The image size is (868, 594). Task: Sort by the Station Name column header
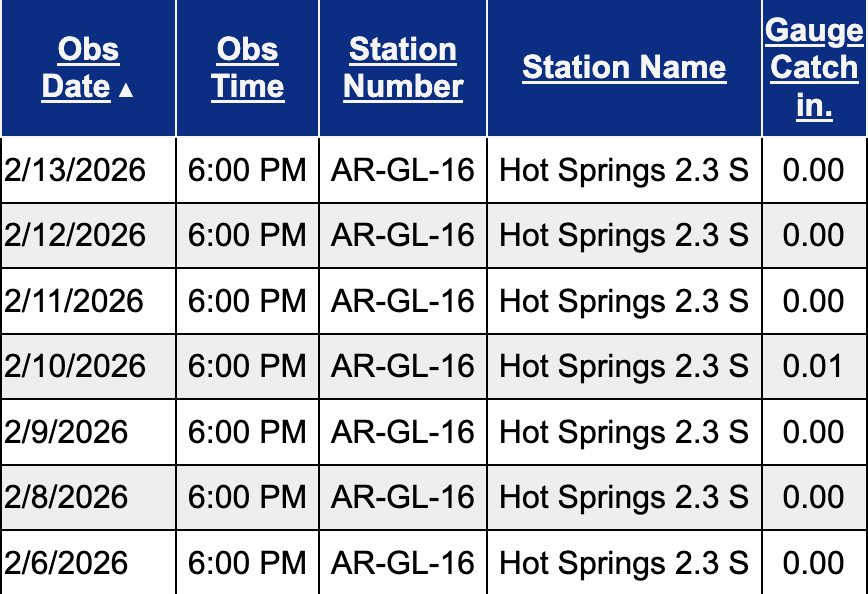coord(624,68)
